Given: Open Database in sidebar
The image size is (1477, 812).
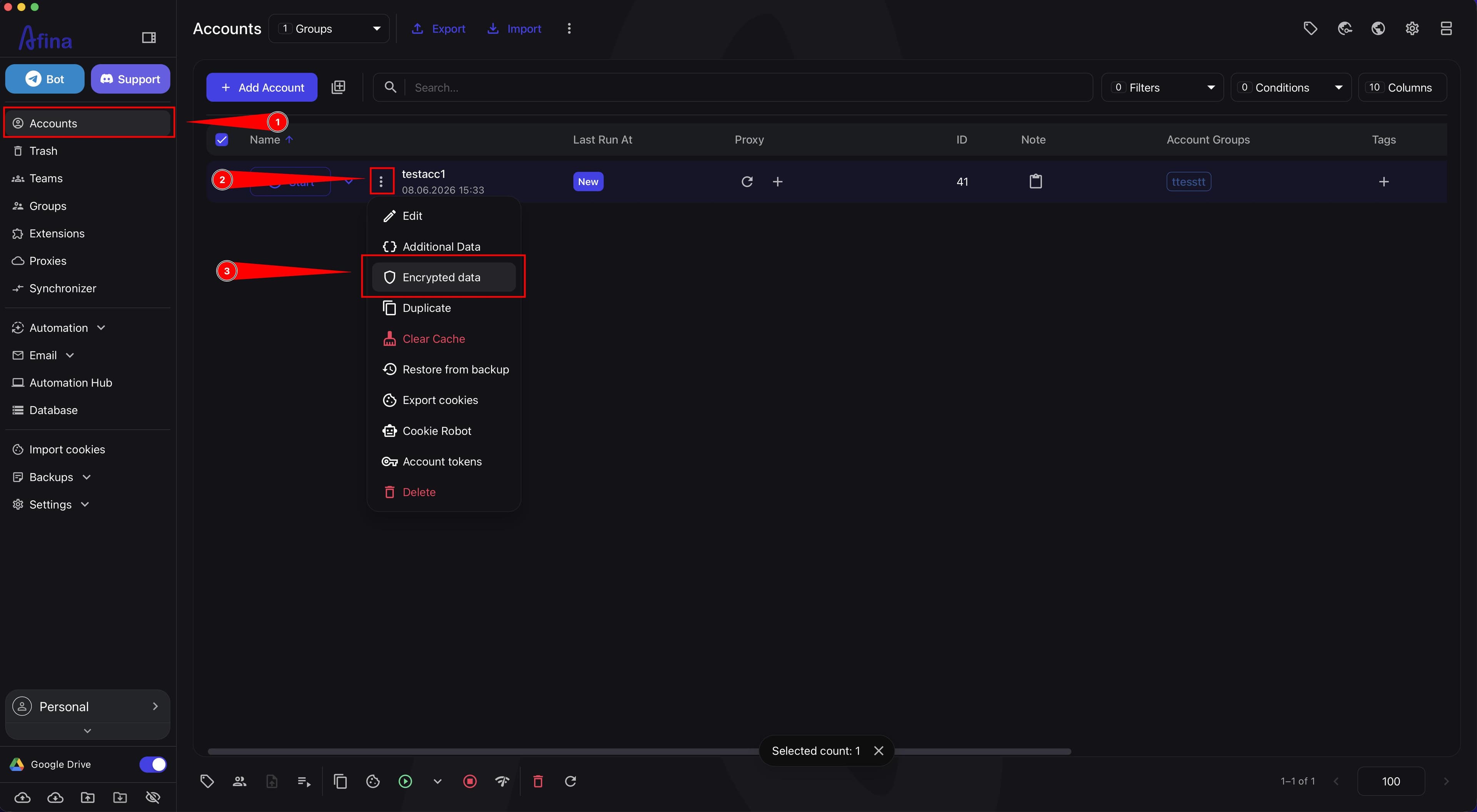Looking at the screenshot, I should point(88,410).
